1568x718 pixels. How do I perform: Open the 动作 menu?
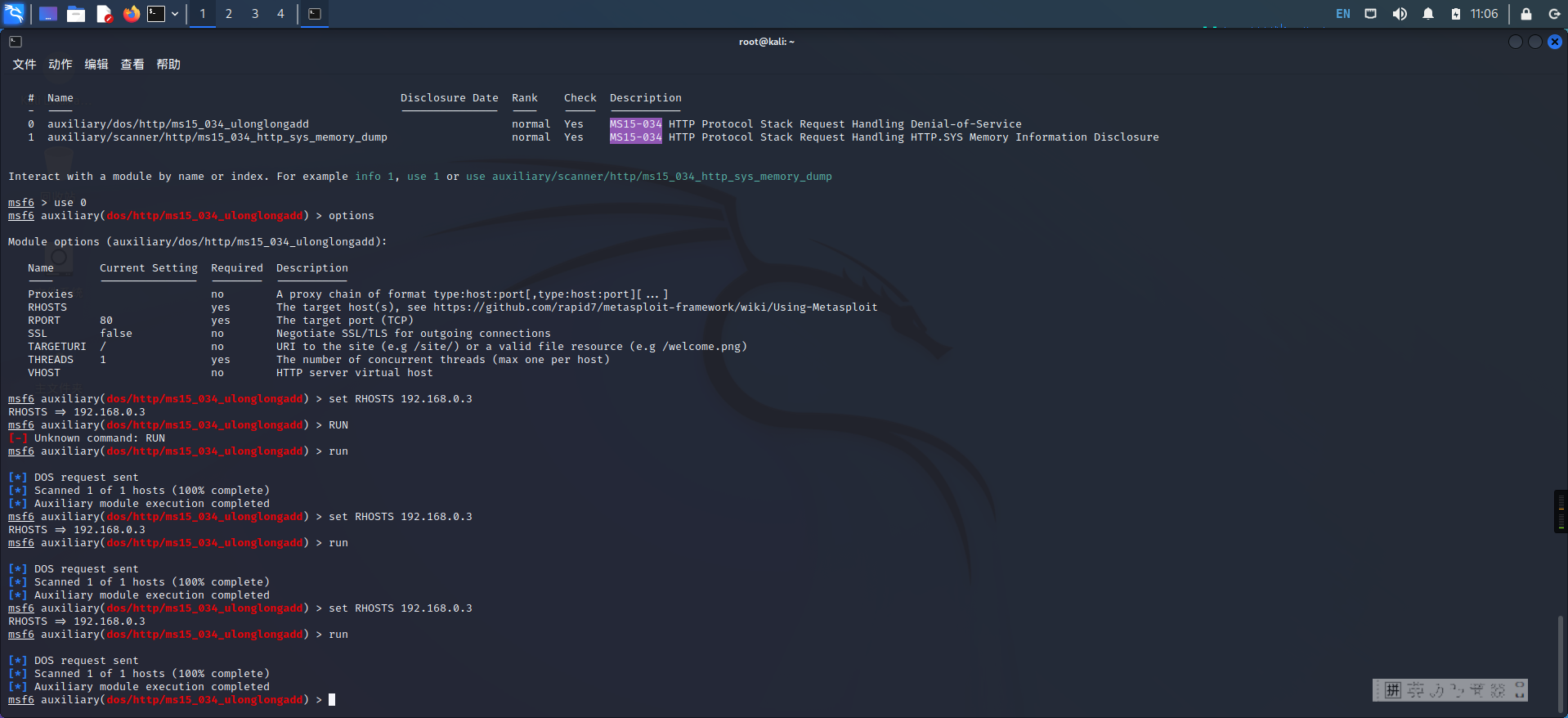pos(60,65)
